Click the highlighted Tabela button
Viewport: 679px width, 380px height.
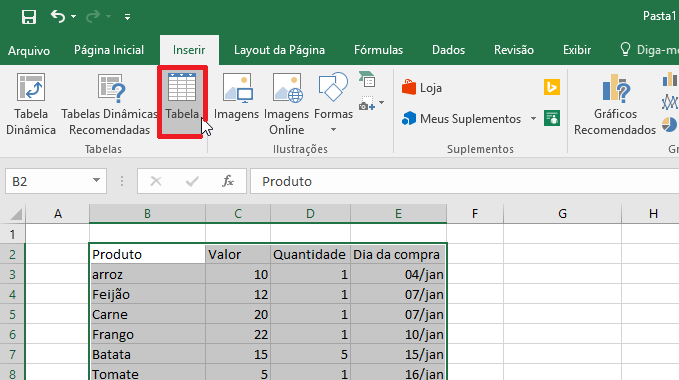(182, 102)
